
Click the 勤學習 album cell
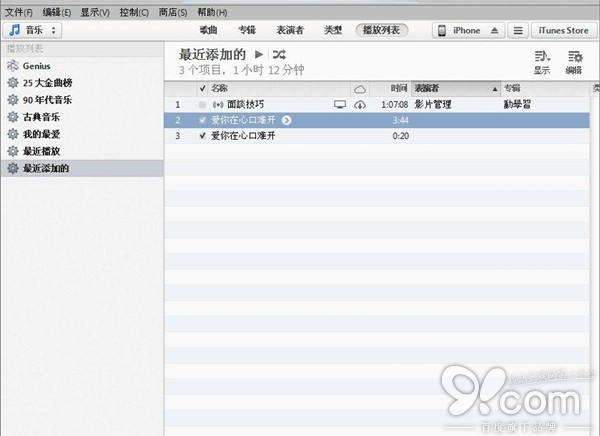pos(517,105)
